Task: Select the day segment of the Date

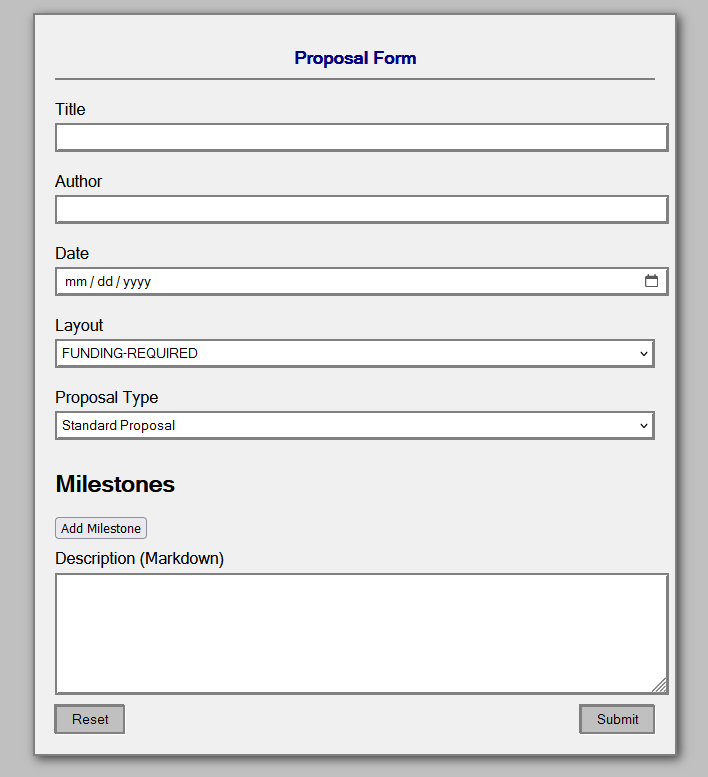Action: (x=105, y=282)
